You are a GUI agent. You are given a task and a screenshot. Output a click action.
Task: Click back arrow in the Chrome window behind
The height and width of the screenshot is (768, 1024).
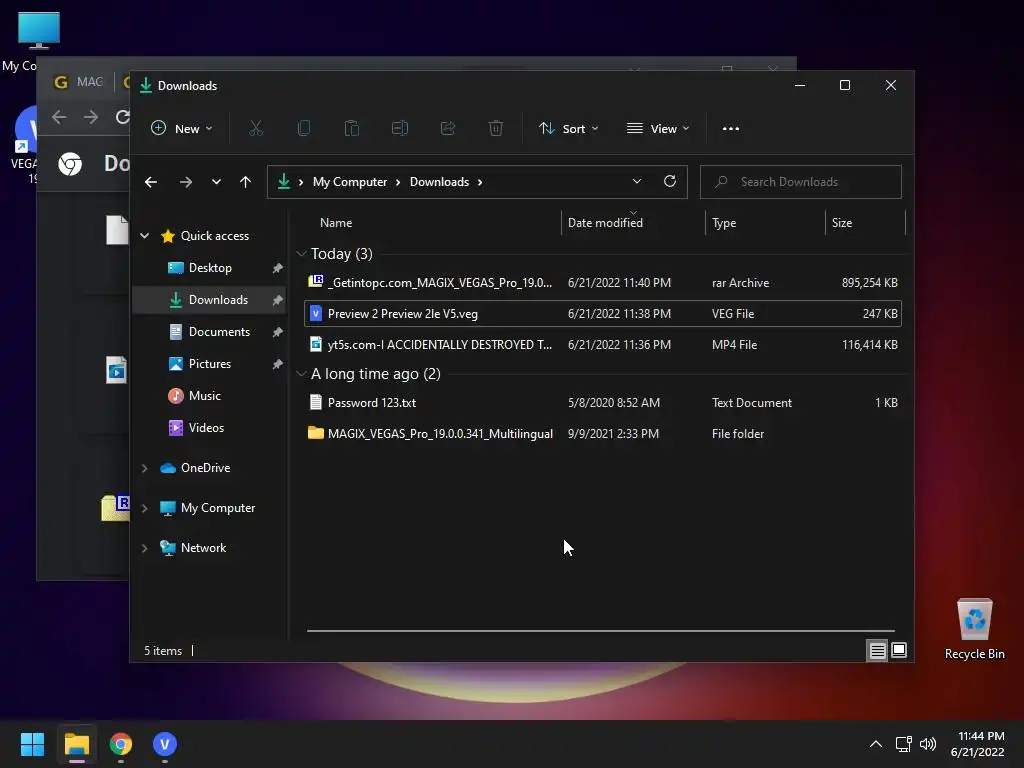[x=59, y=117]
